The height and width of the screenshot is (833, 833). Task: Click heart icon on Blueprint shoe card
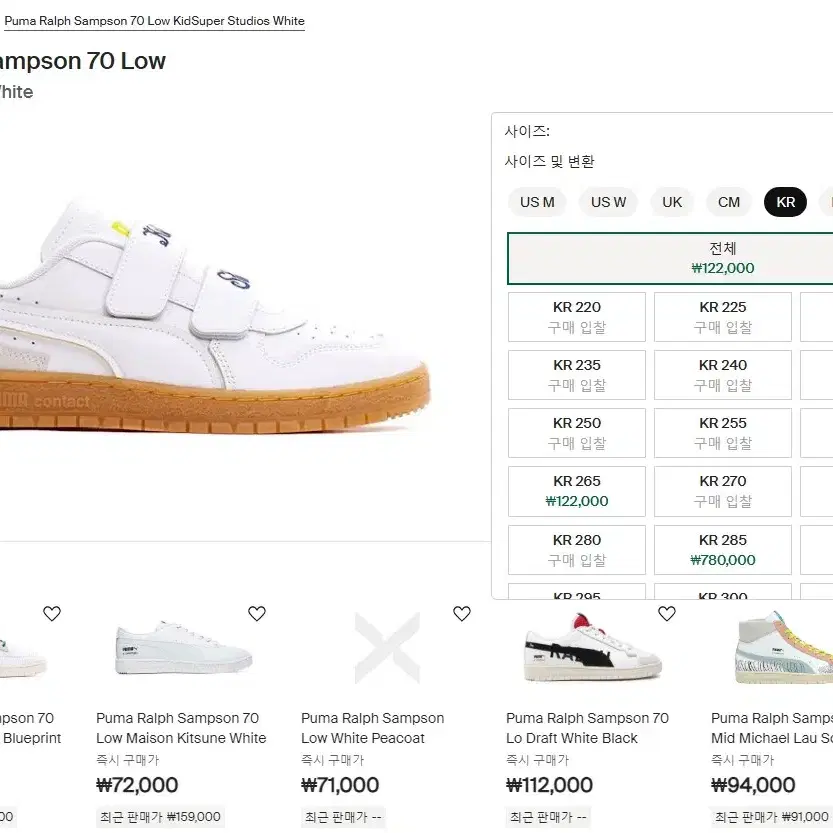pyautogui.click(x=52, y=614)
